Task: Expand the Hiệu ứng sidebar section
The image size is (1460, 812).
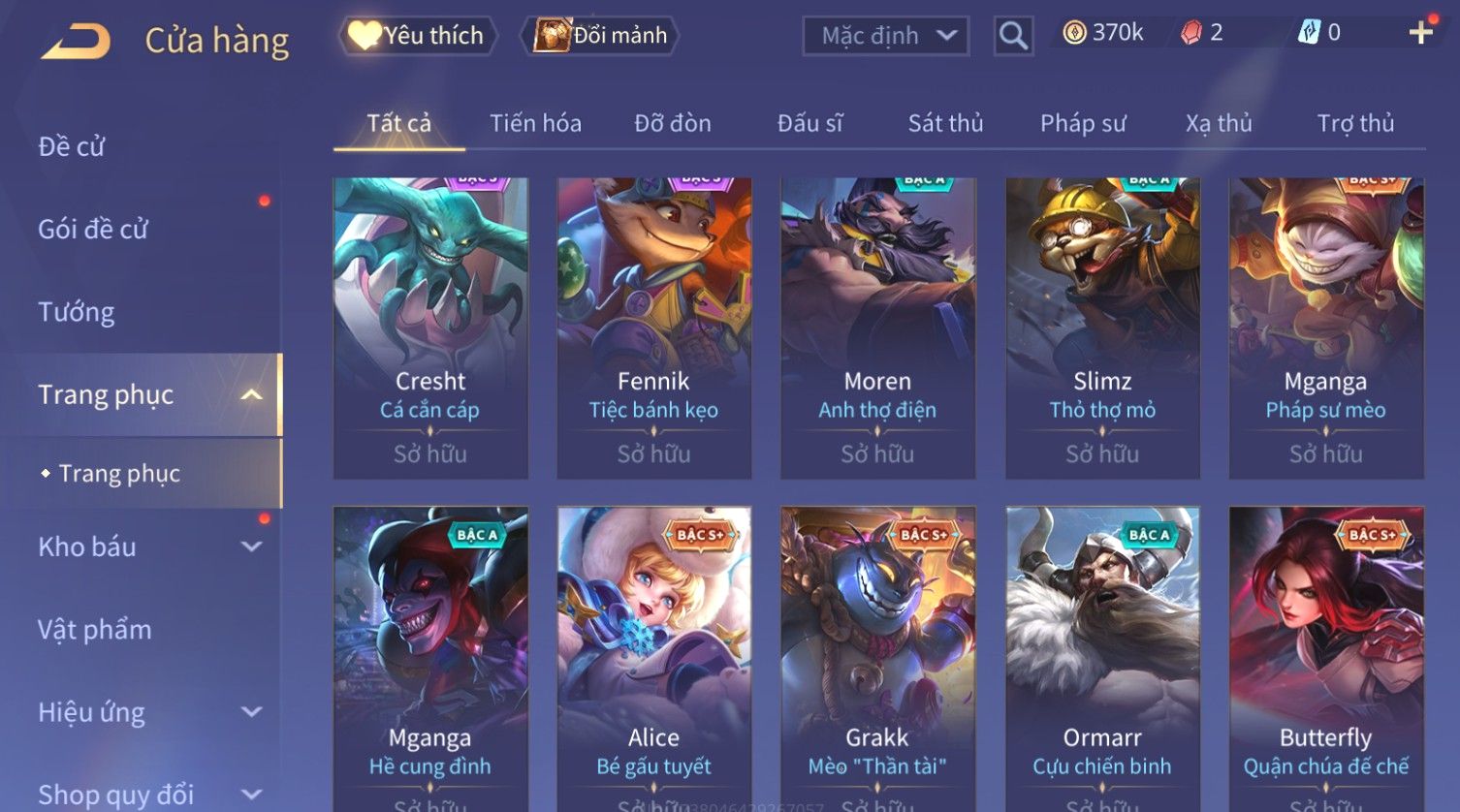Action: pyautogui.click(x=251, y=712)
